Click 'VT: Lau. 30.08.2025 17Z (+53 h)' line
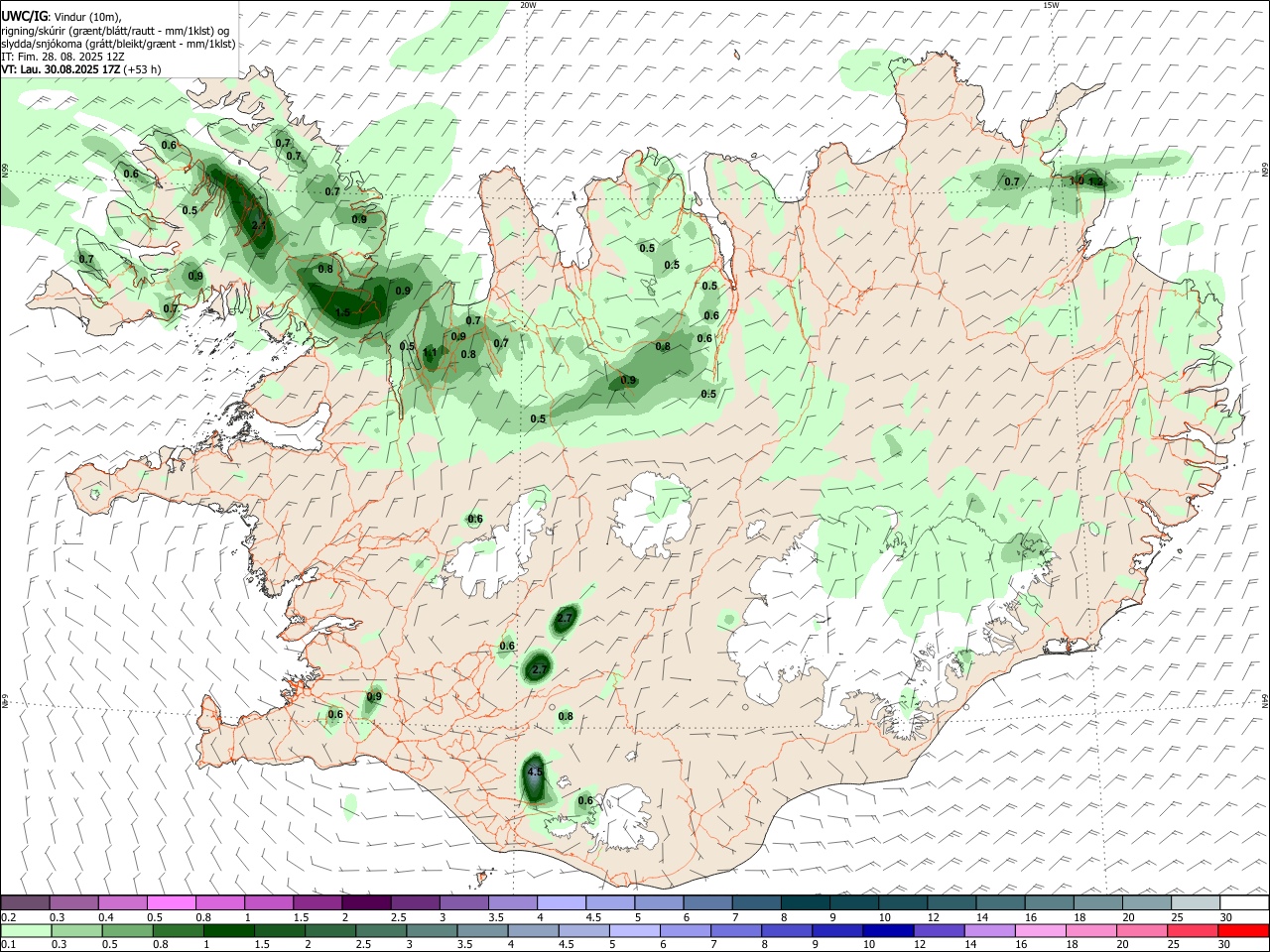 pos(80,69)
